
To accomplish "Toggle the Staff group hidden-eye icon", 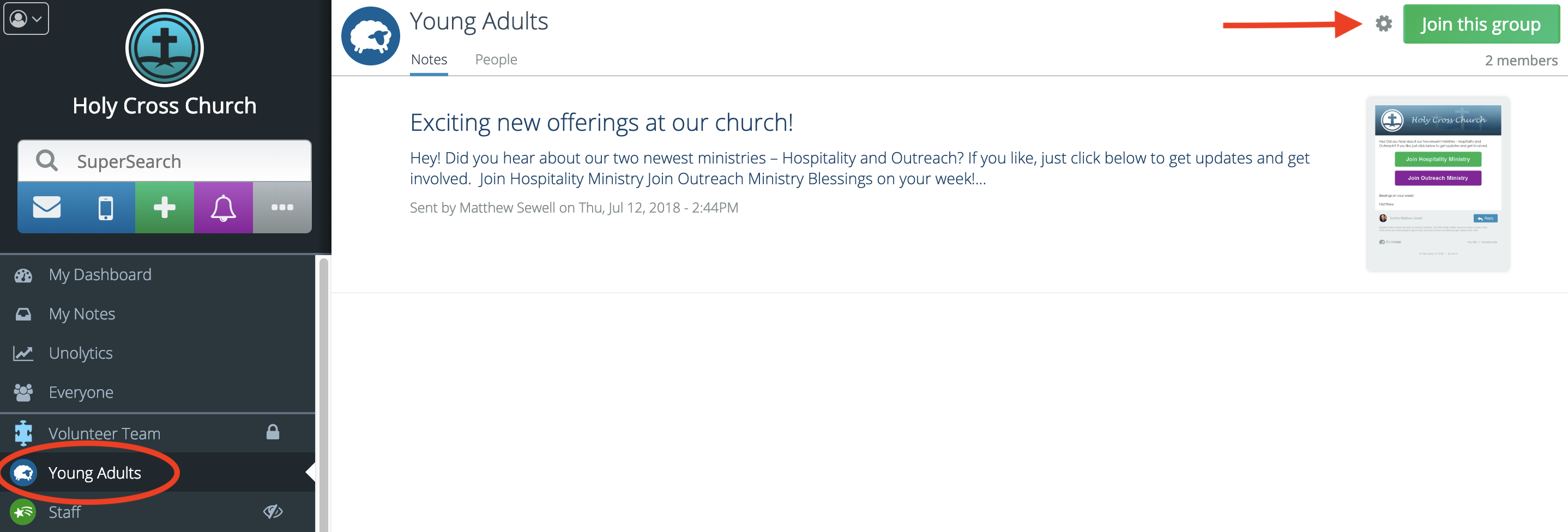I will [273, 511].
